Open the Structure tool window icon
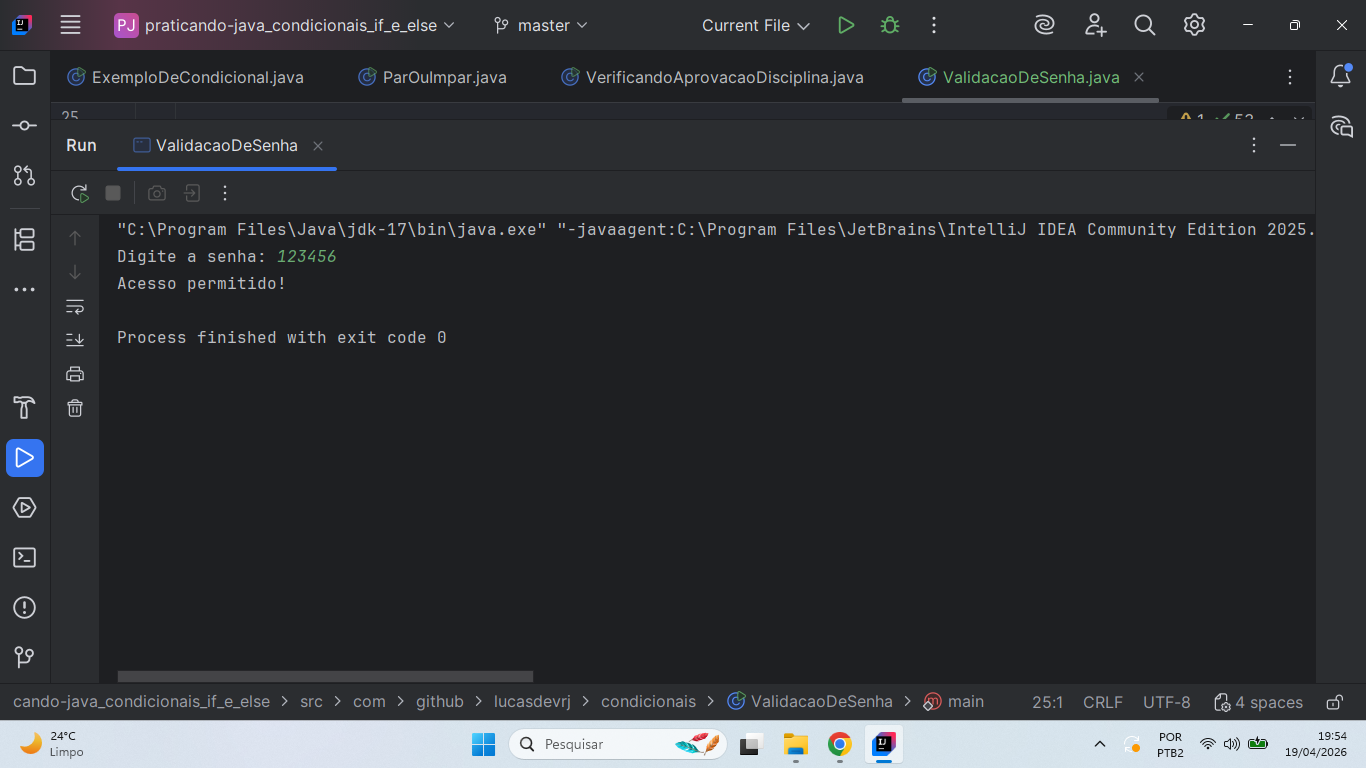 click(x=24, y=240)
